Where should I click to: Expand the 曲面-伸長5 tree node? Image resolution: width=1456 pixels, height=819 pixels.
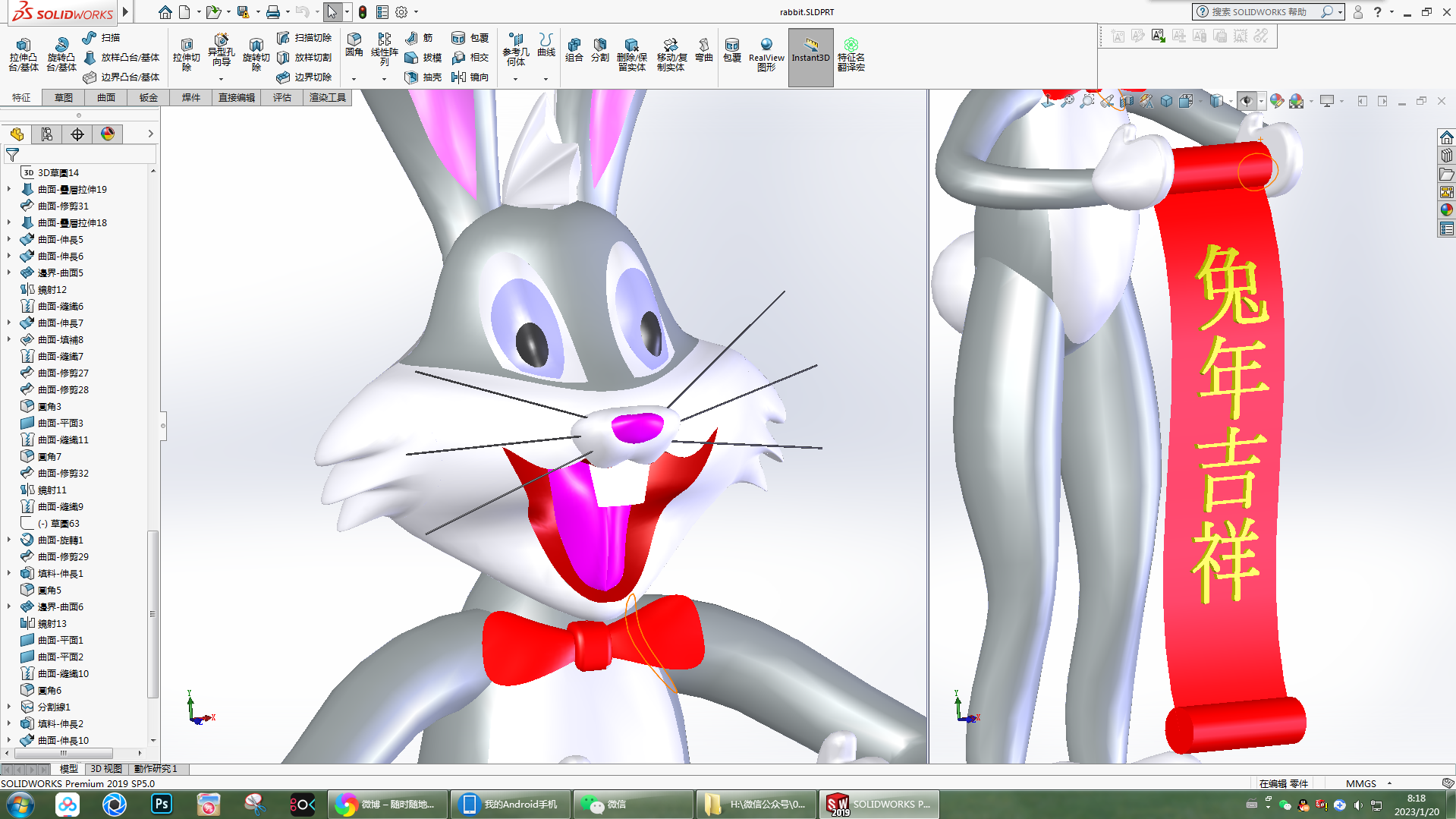pos(9,240)
